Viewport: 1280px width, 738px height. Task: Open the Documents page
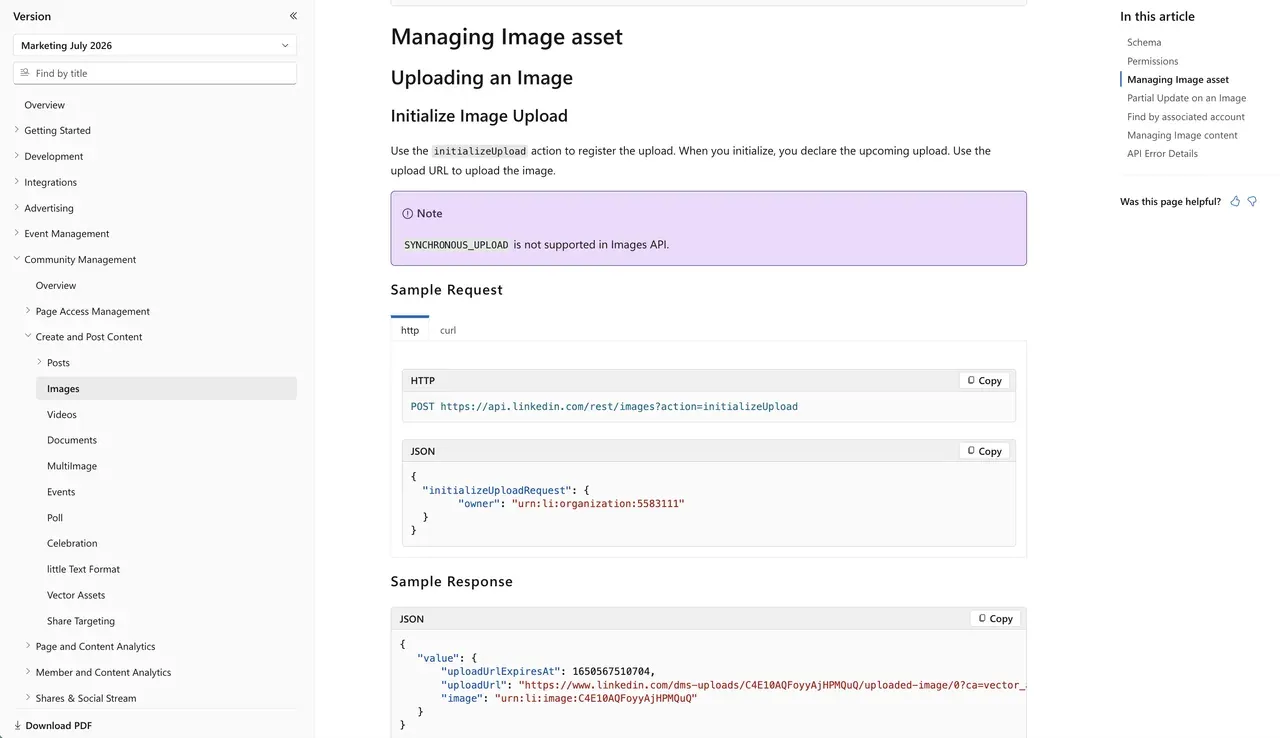tap(72, 440)
